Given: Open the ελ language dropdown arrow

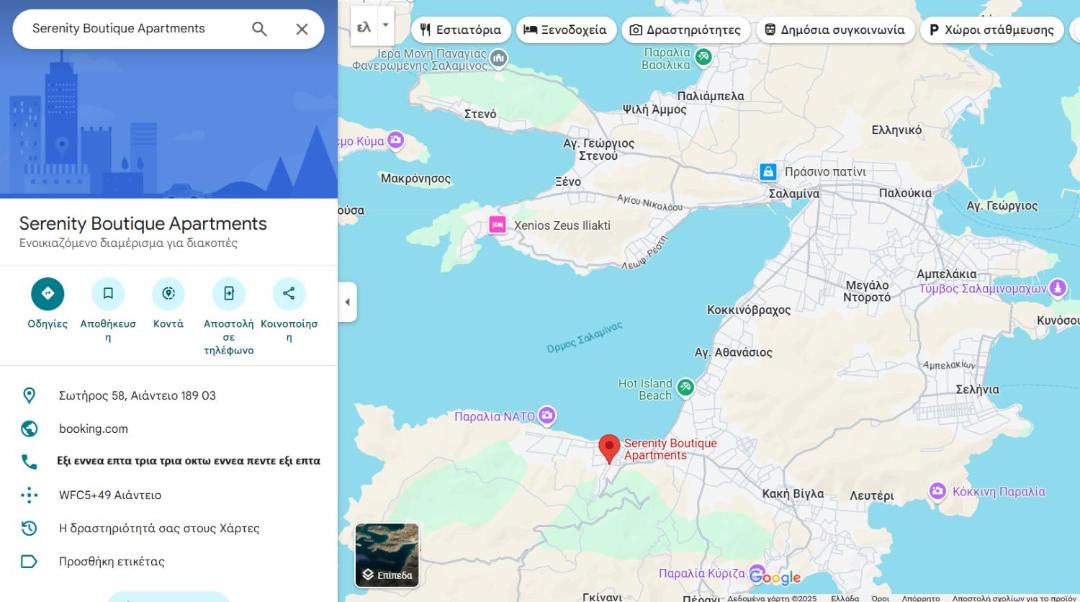Looking at the screenshot, I should [386, 25].
